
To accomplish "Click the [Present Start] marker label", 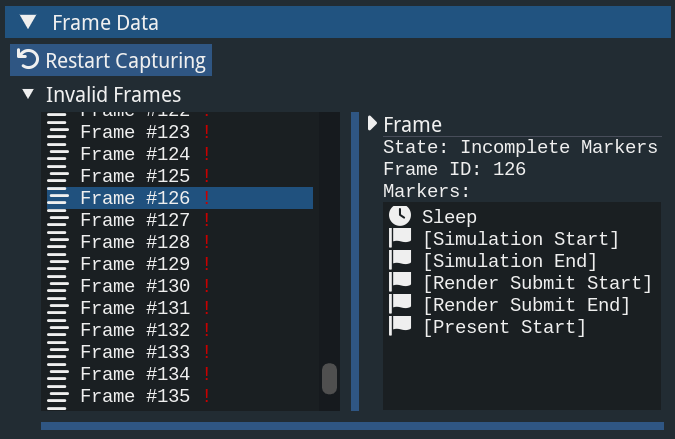I will 504,327.
